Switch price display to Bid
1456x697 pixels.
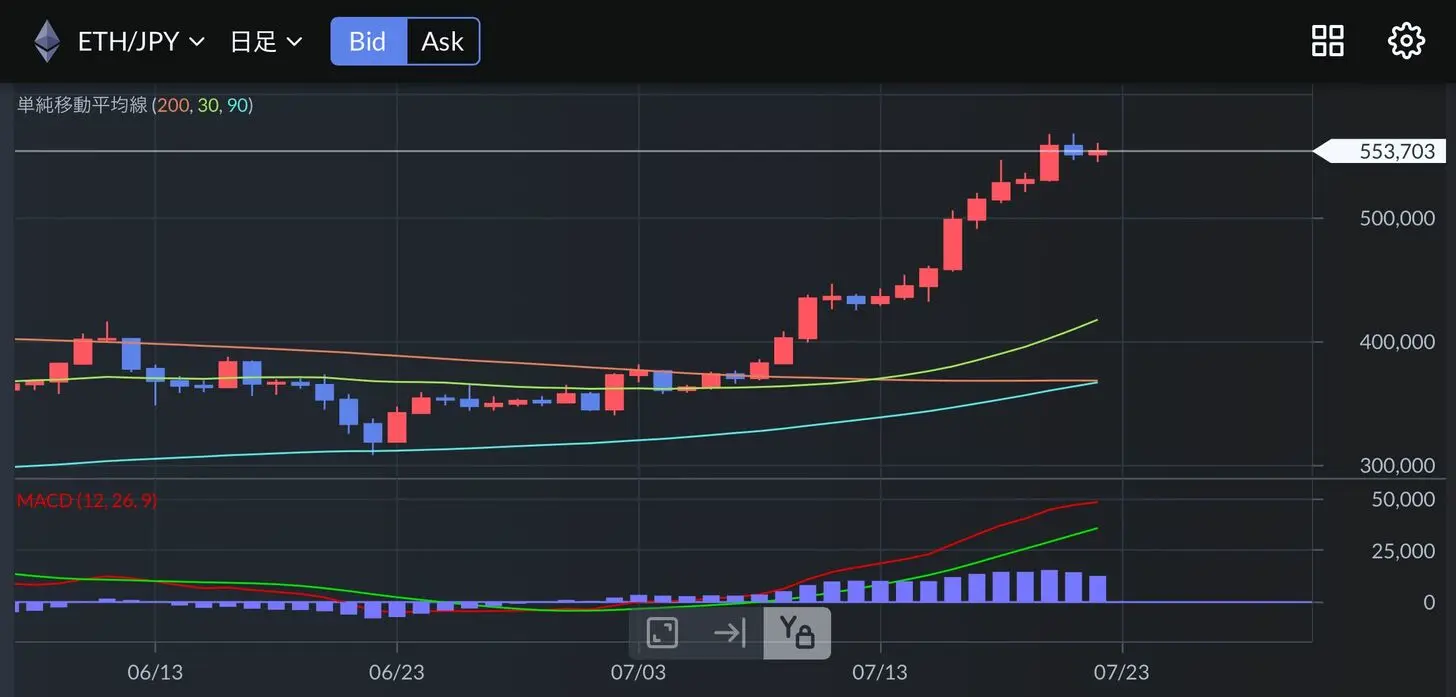point(368,42)
